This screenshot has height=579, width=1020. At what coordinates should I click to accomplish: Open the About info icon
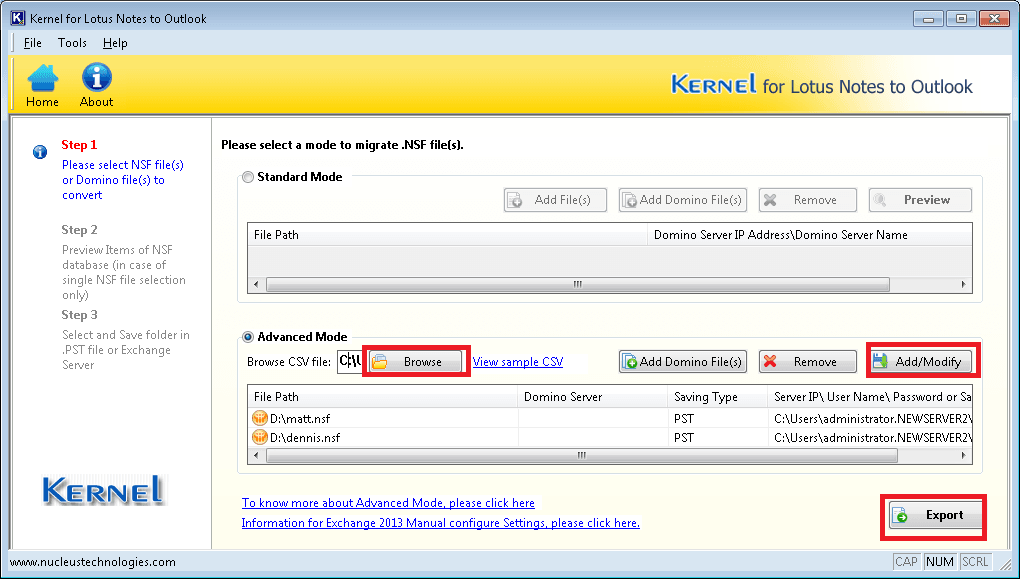96,85
